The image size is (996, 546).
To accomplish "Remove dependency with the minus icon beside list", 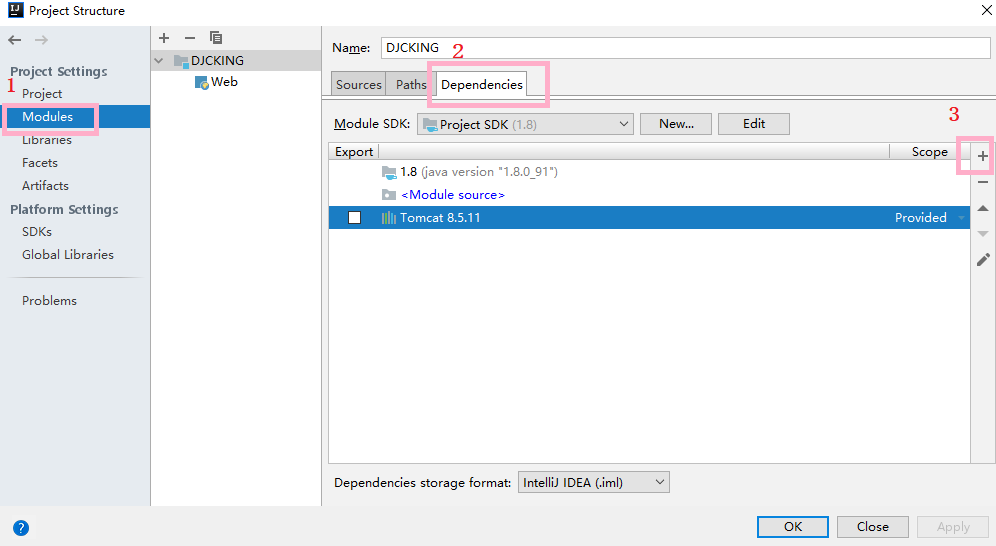I will pyautogui.click(x=983, y=182).
